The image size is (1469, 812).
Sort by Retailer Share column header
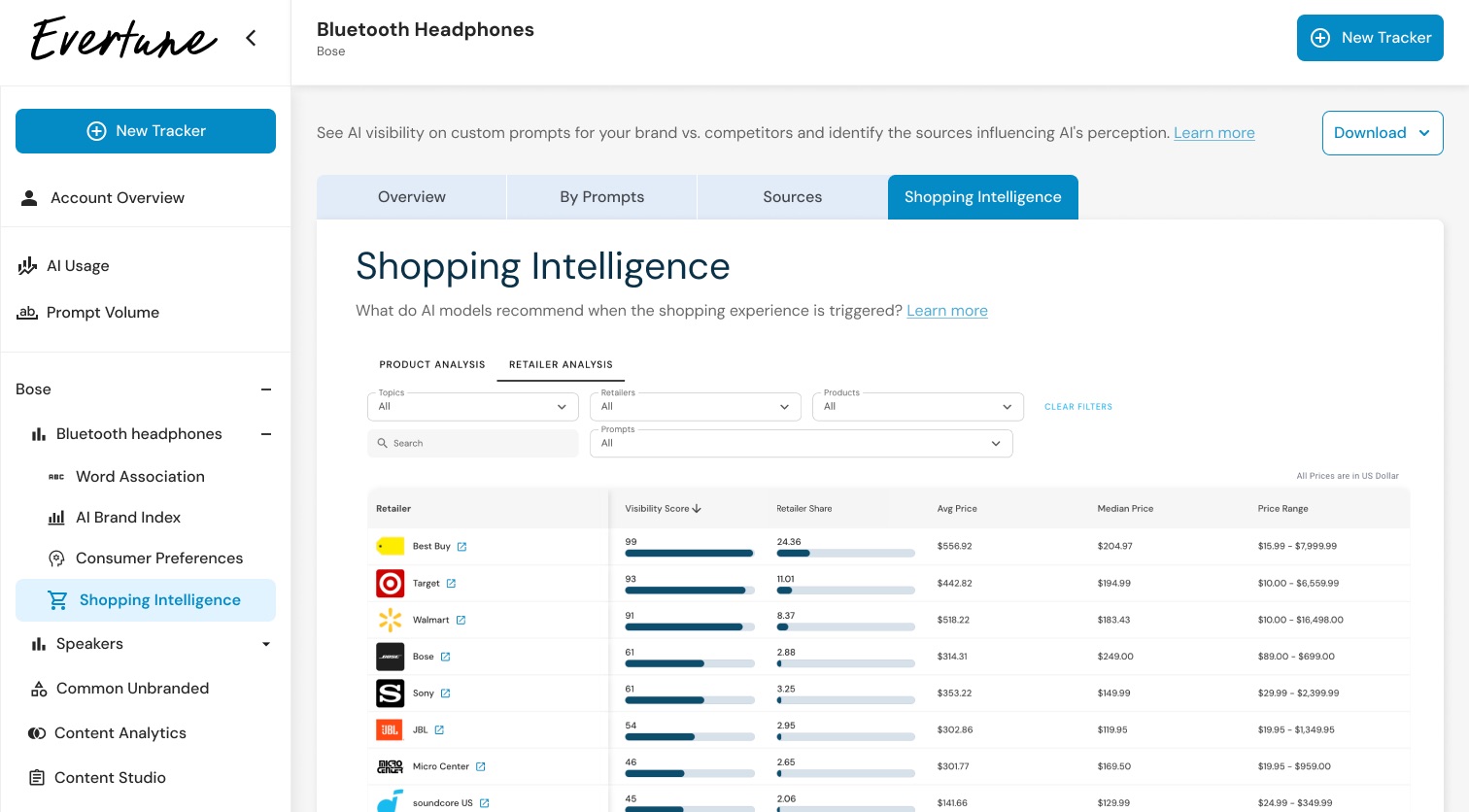804,509
